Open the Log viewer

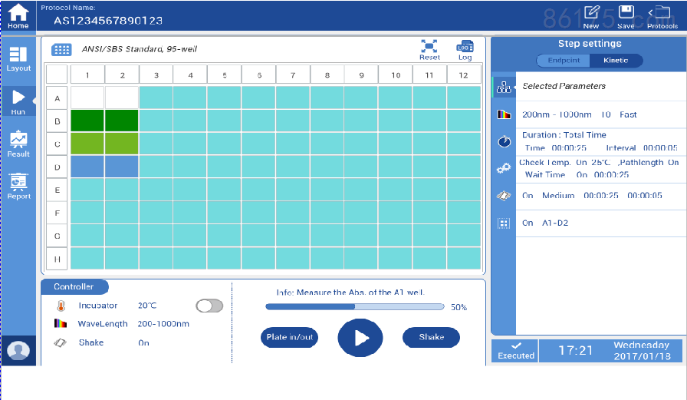(465, 49)
